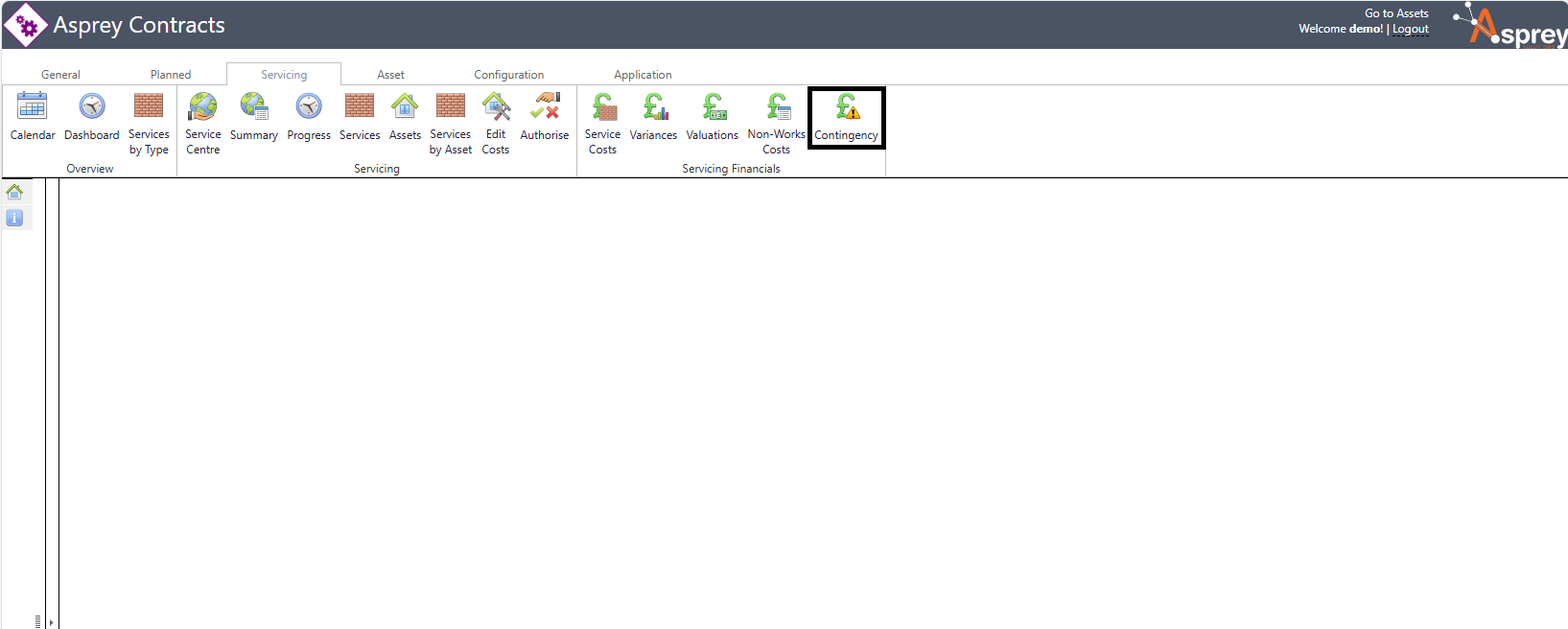Expand the left side panel arrow
Screen dimensions: 1568x629
point(52,622)
